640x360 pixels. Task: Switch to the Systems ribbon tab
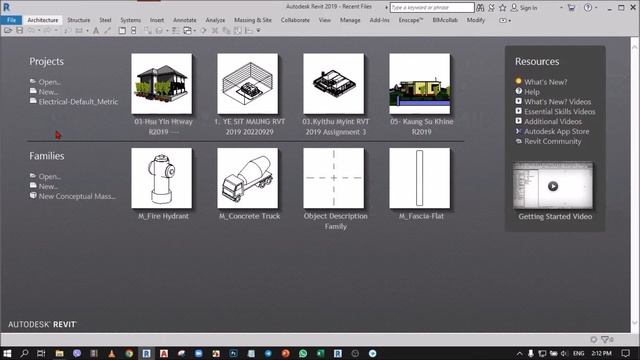click(x=130, y=20)
